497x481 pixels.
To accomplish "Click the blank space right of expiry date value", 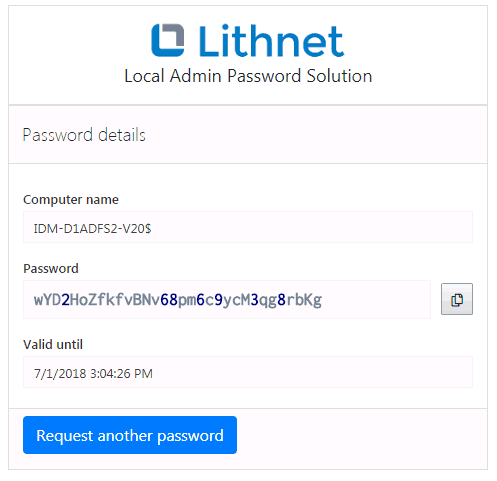I will (310, 372).
